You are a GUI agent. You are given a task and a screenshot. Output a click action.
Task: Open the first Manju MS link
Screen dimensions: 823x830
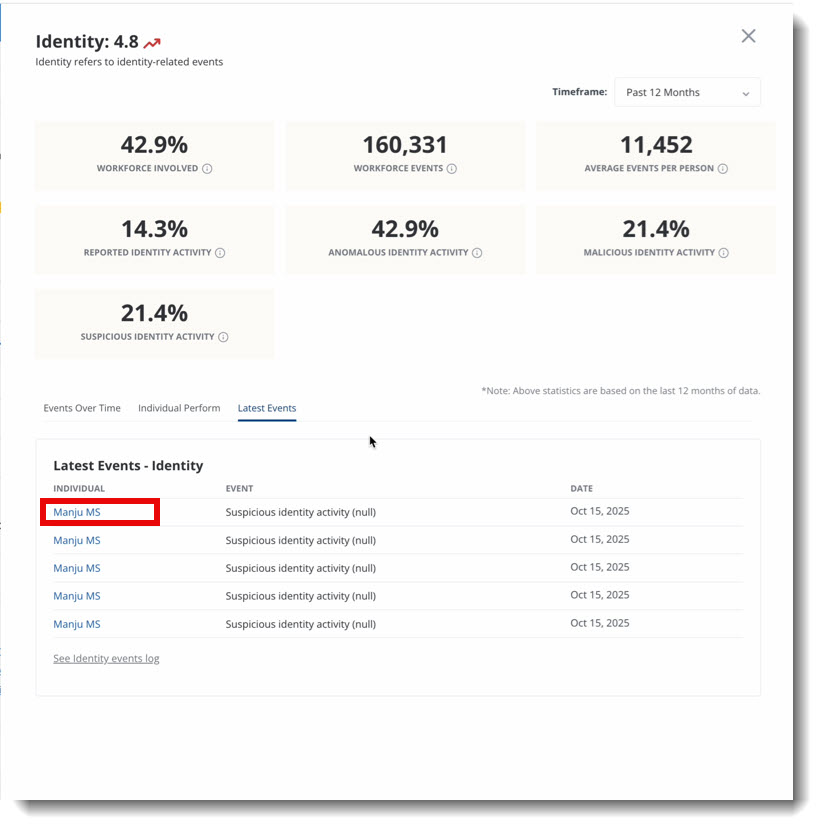(77, 513)
